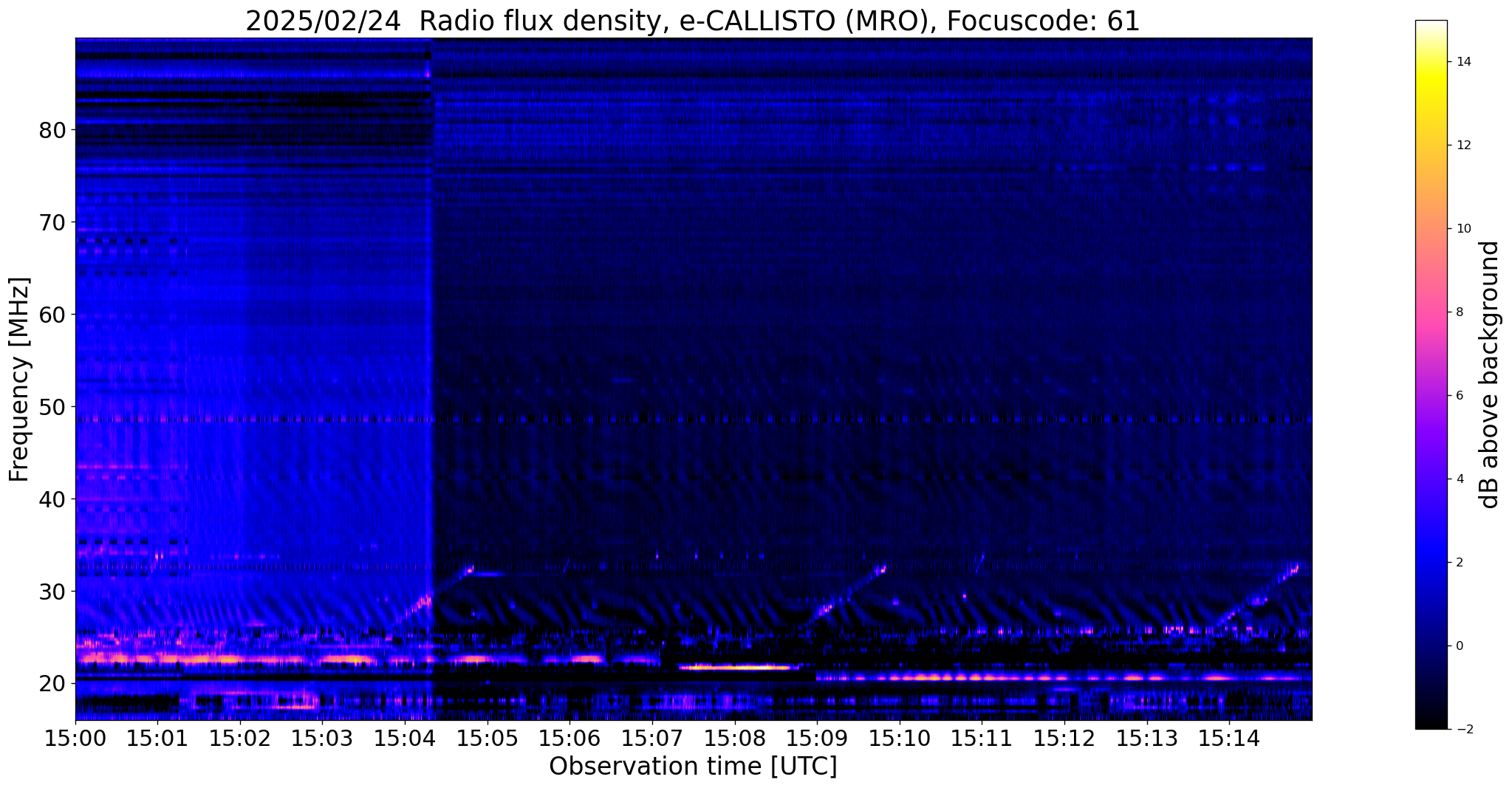Click the 40 MHz frequency tick label
The image size is (1512, 788).
pos(52,499)
